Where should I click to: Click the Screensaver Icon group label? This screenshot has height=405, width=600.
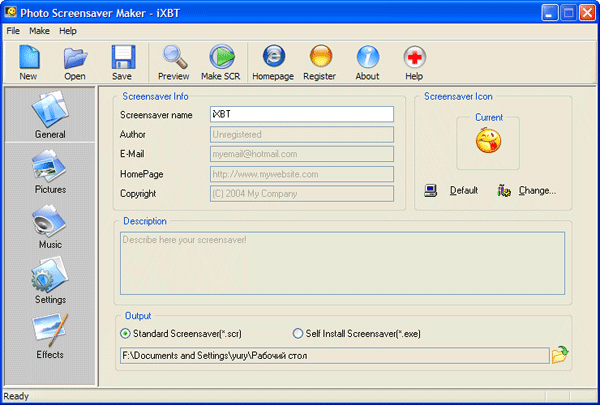458,96
